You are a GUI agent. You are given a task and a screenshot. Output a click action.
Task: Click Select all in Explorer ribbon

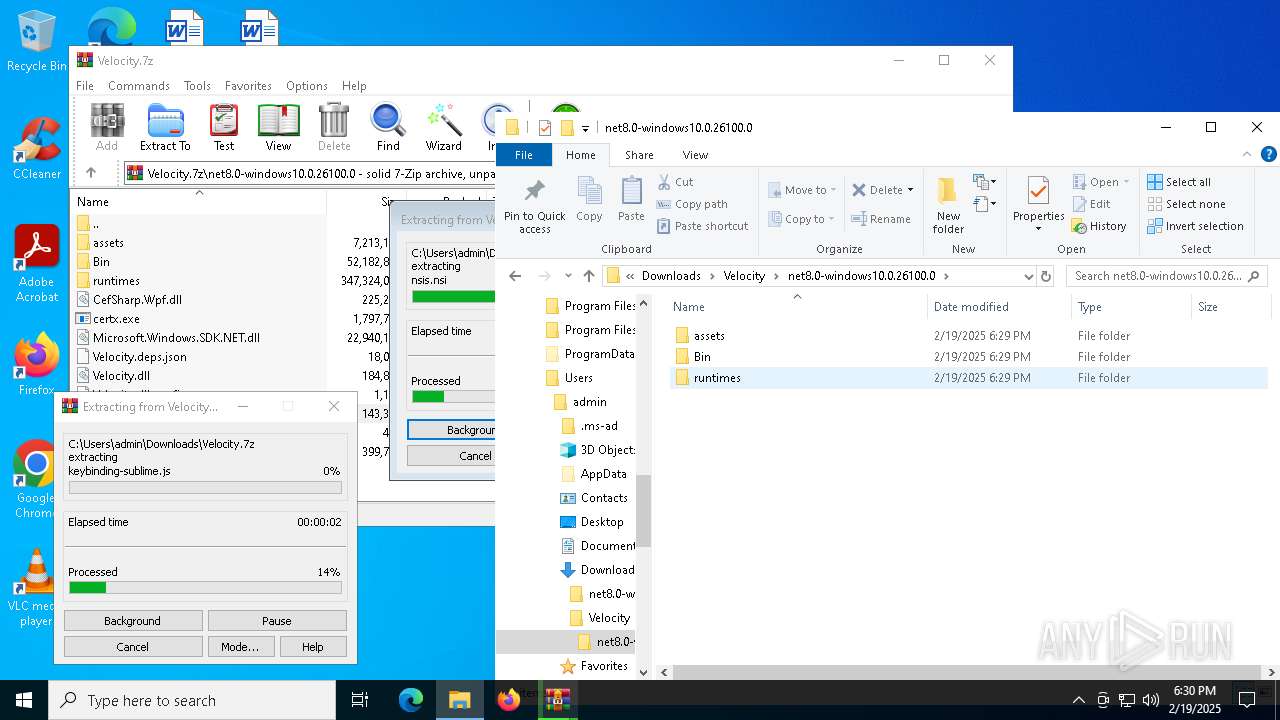tap(1179, 182)
